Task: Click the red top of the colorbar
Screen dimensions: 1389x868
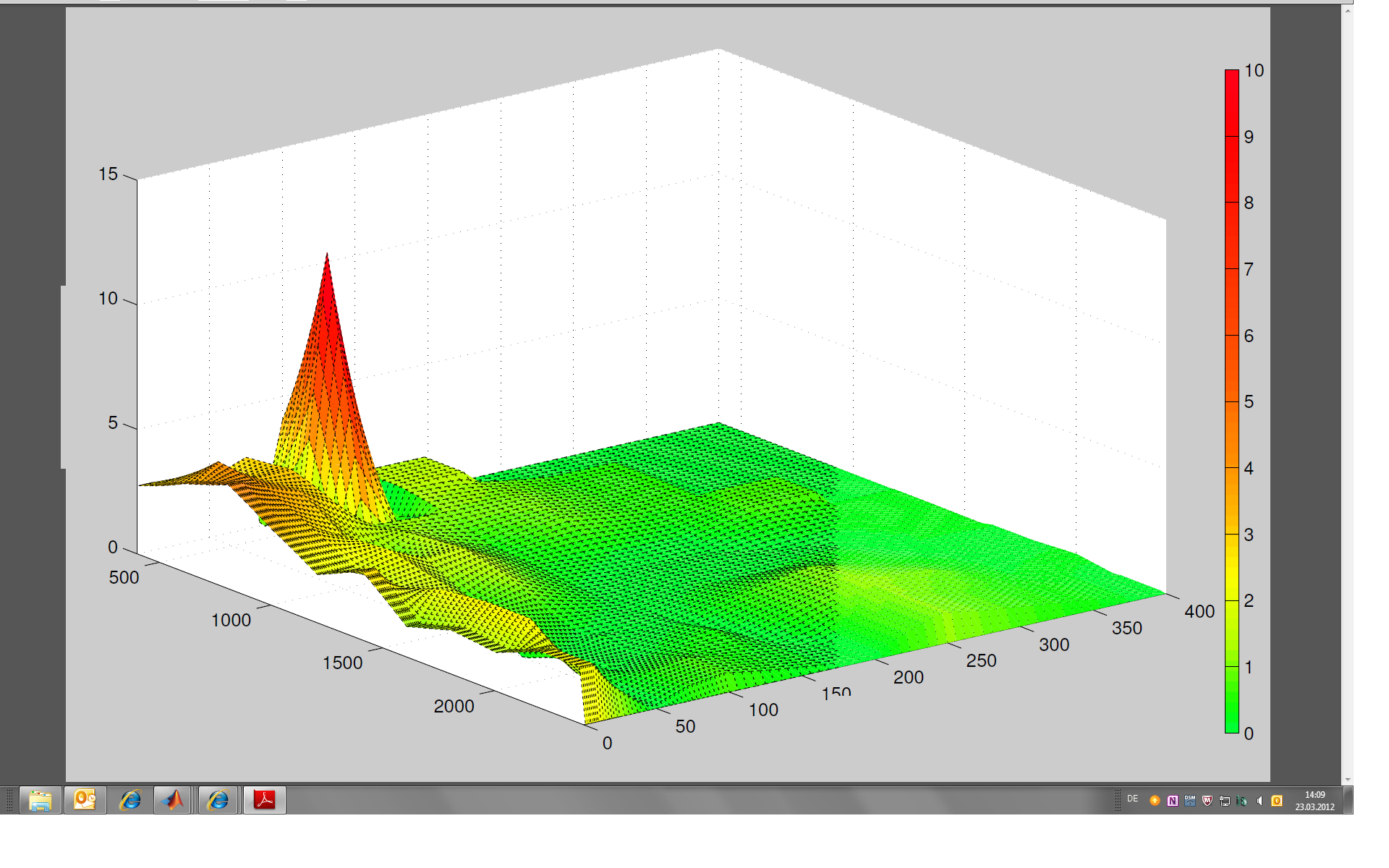Action: (x=1231, y=80)
